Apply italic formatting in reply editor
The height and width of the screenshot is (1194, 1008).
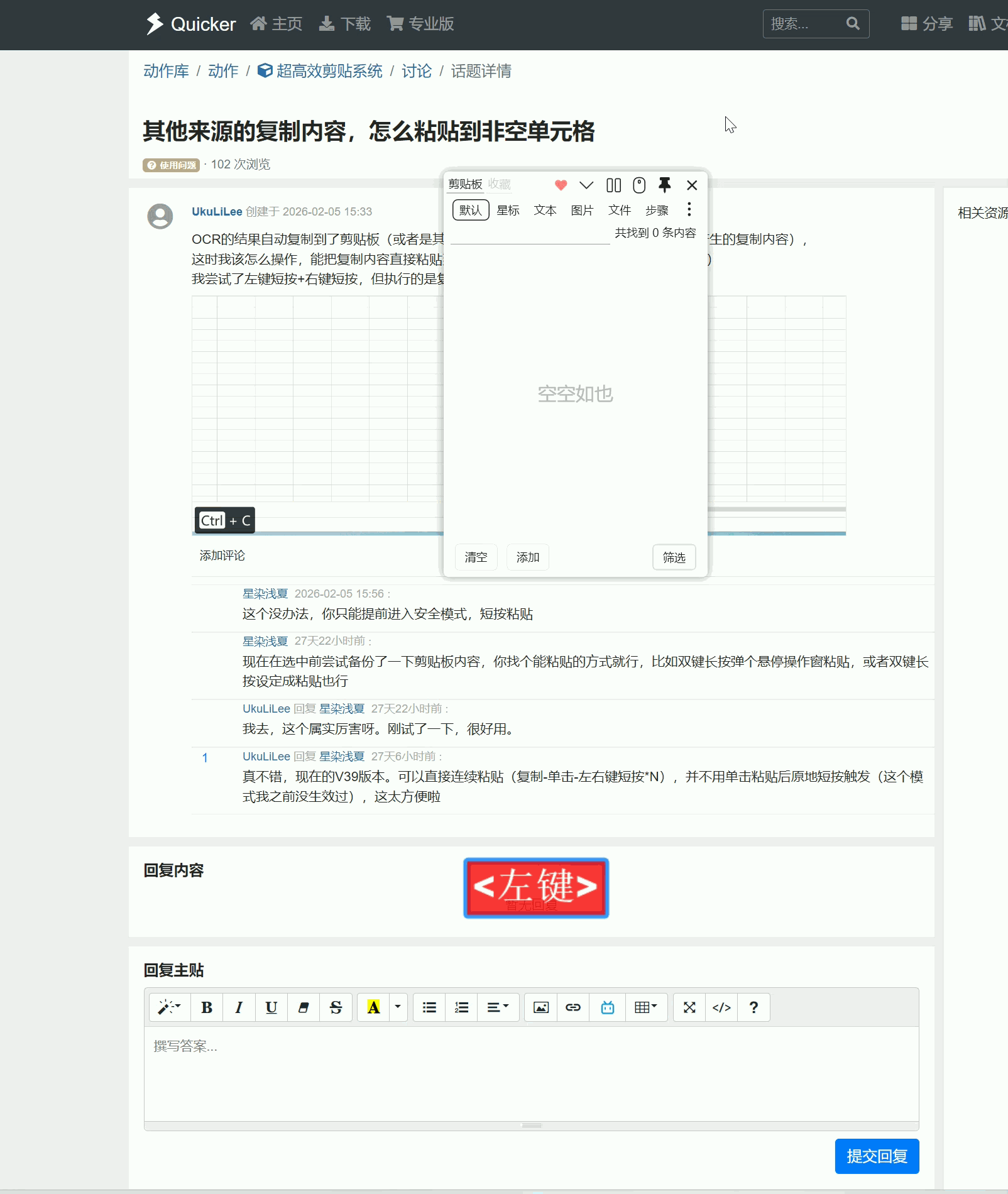click(239, 1007)
